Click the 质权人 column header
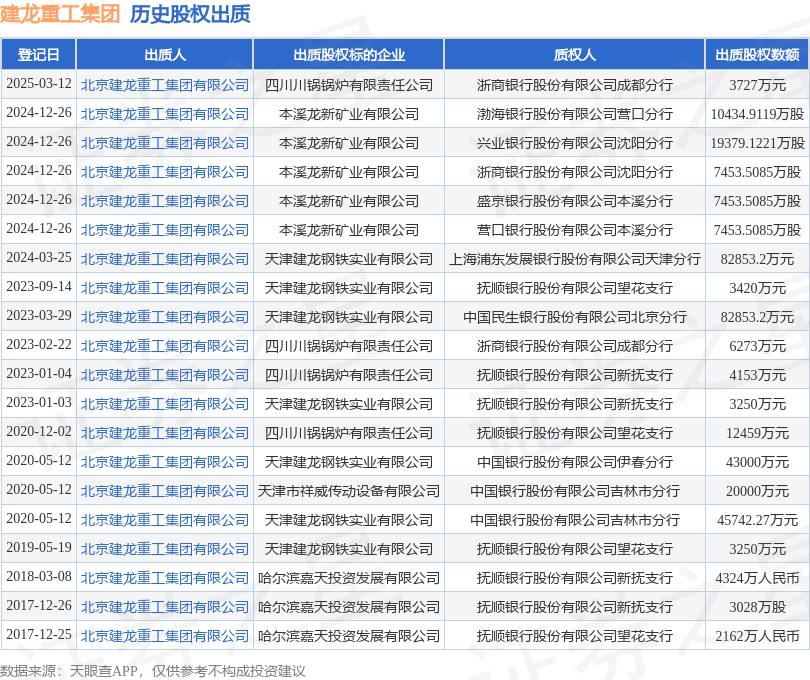This screenshot has height=680, width=810. pyautogui.click(x=574, y=54)
